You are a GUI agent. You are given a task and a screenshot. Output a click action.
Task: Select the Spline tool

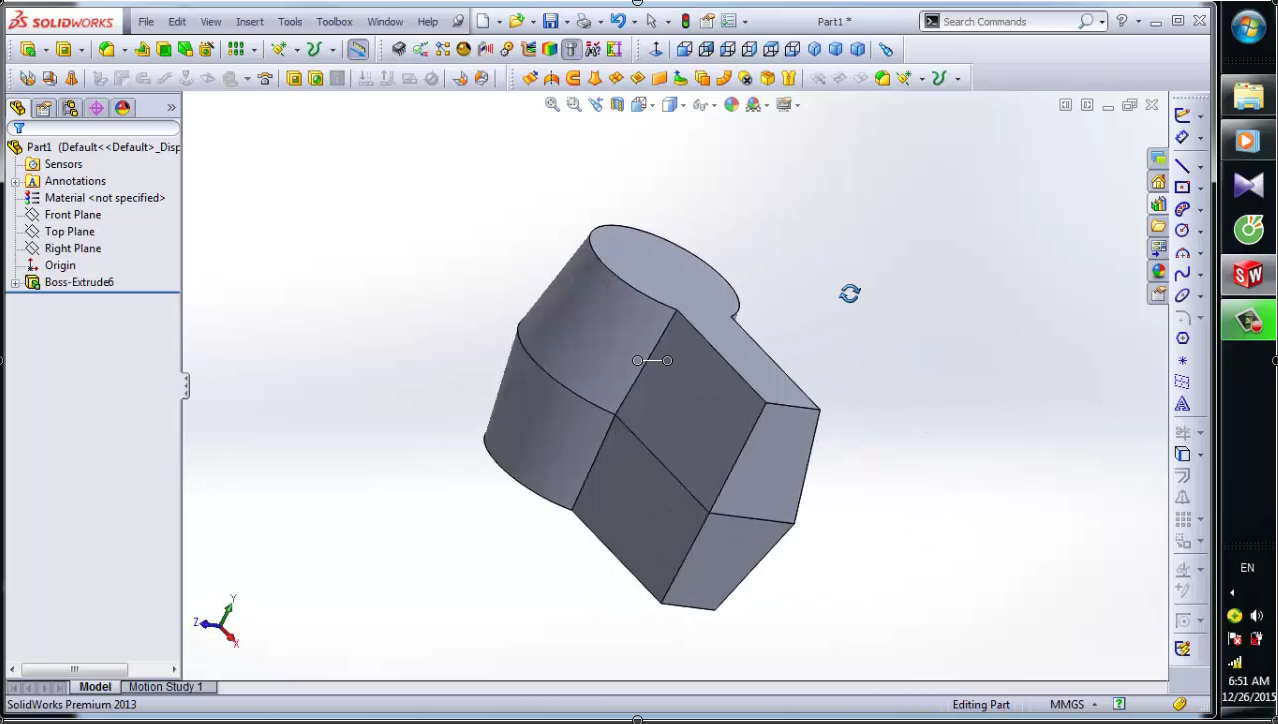click(1182, 274)
